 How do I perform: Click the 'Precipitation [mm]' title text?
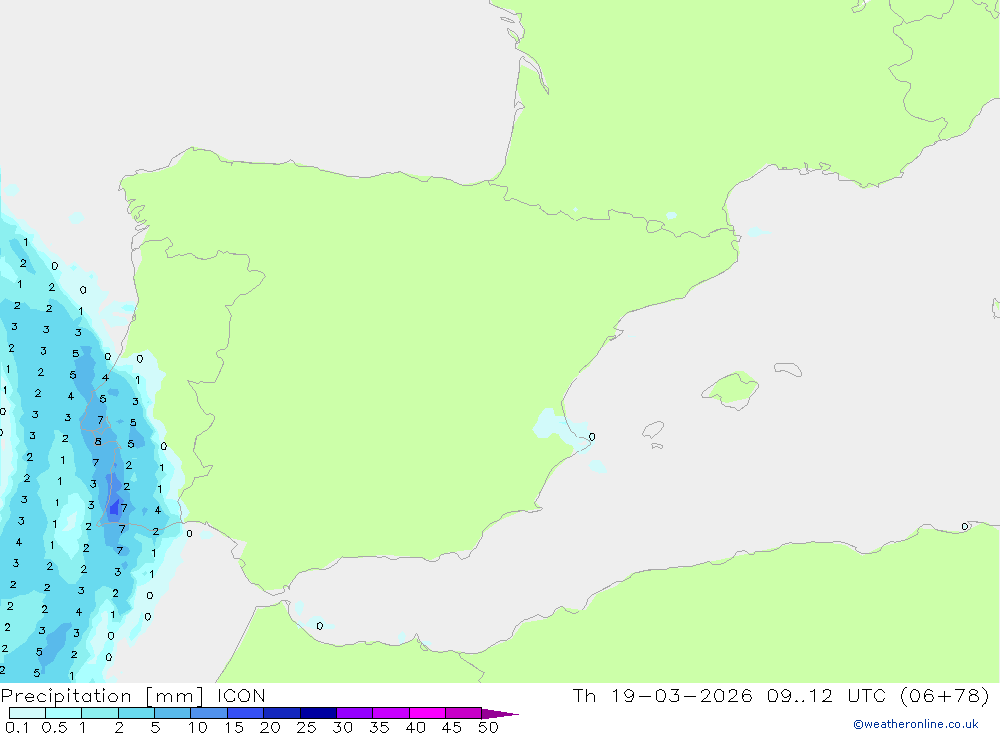pyautogui.click(x=102, y=696)
